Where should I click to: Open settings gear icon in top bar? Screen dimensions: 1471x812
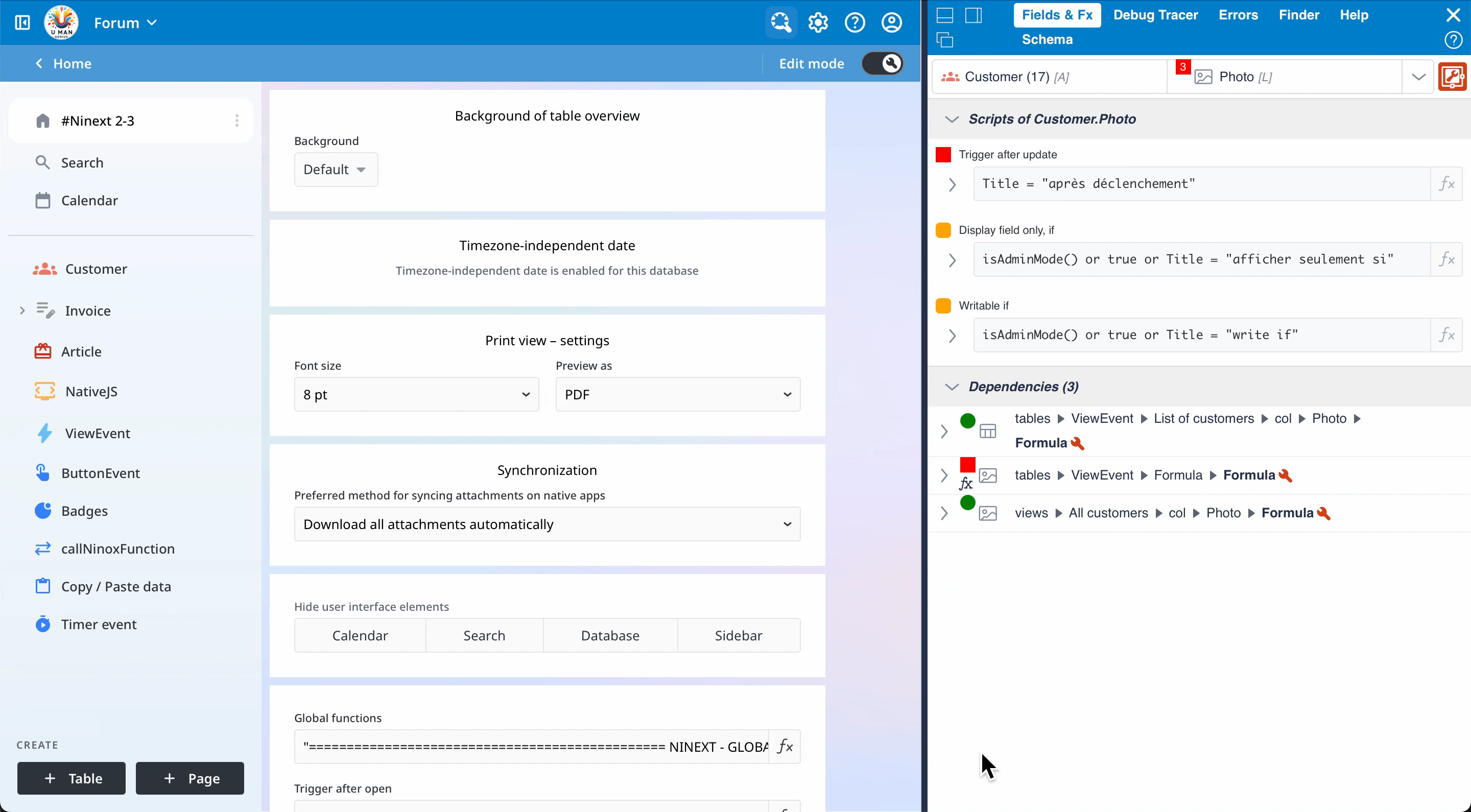point(818,23)
